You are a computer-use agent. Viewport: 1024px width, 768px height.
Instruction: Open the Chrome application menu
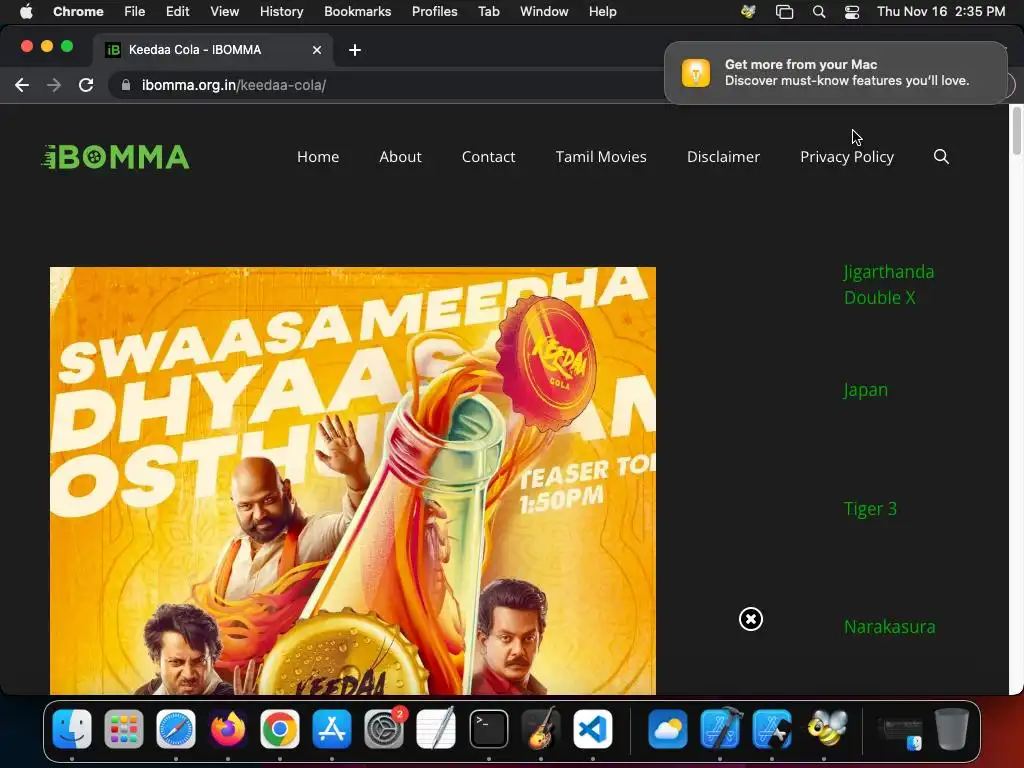pyautogui.click(x=78, y=12)
